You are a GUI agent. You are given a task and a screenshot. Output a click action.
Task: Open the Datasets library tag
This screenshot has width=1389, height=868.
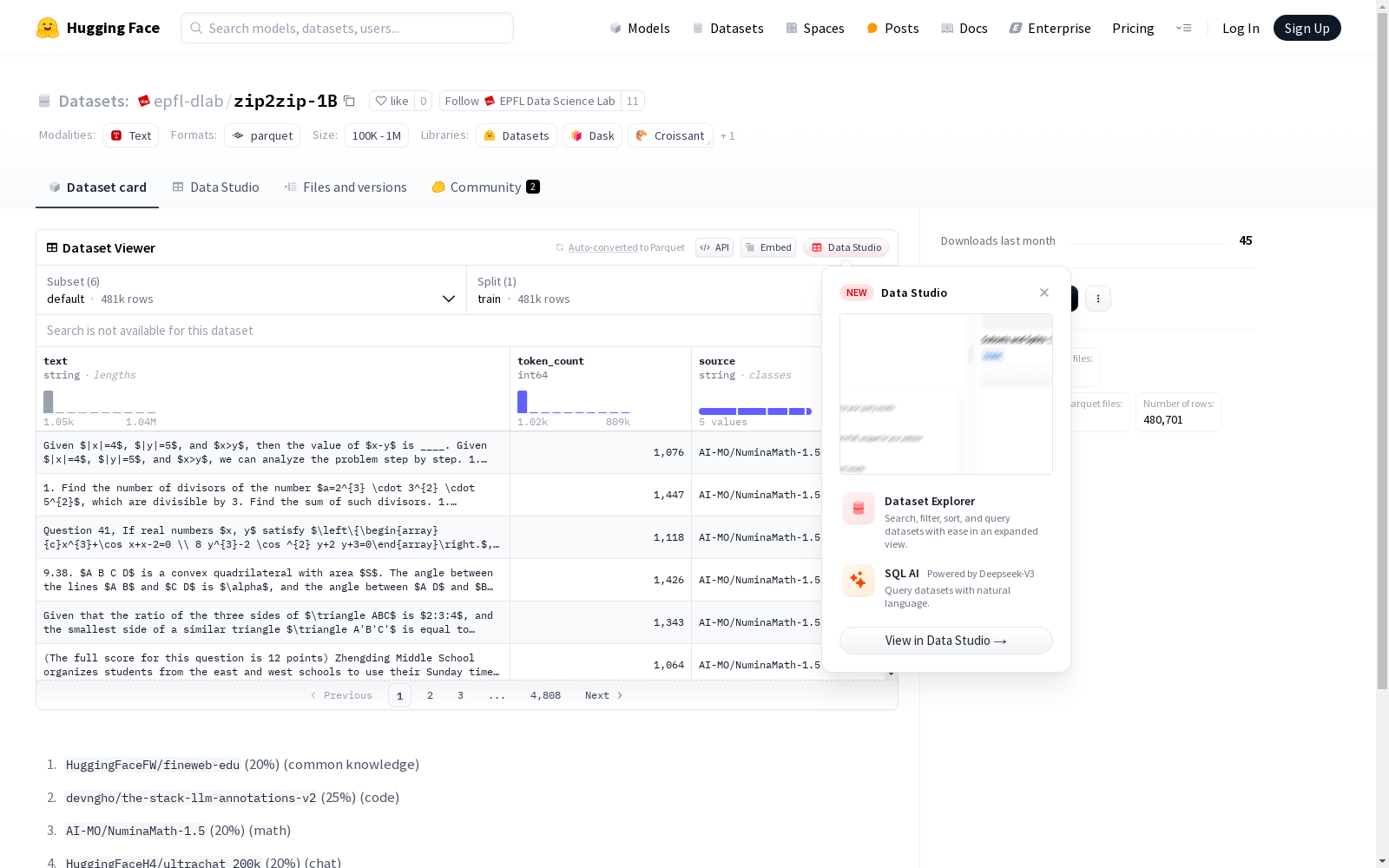[x=517, y=135]
